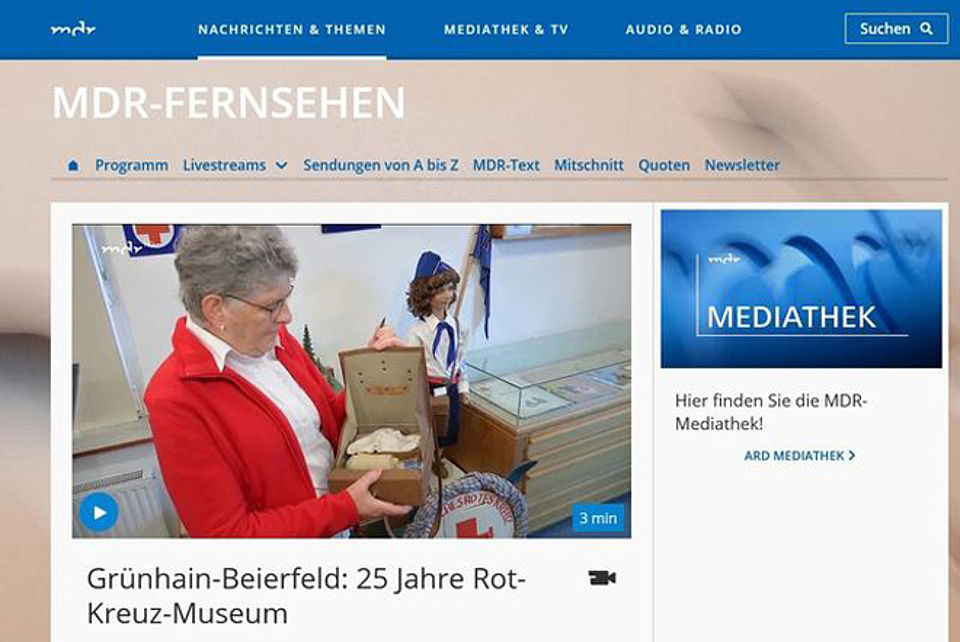
Task: Click the search magnifier icon
Action: pyautogui.click(x=926, y=28)
